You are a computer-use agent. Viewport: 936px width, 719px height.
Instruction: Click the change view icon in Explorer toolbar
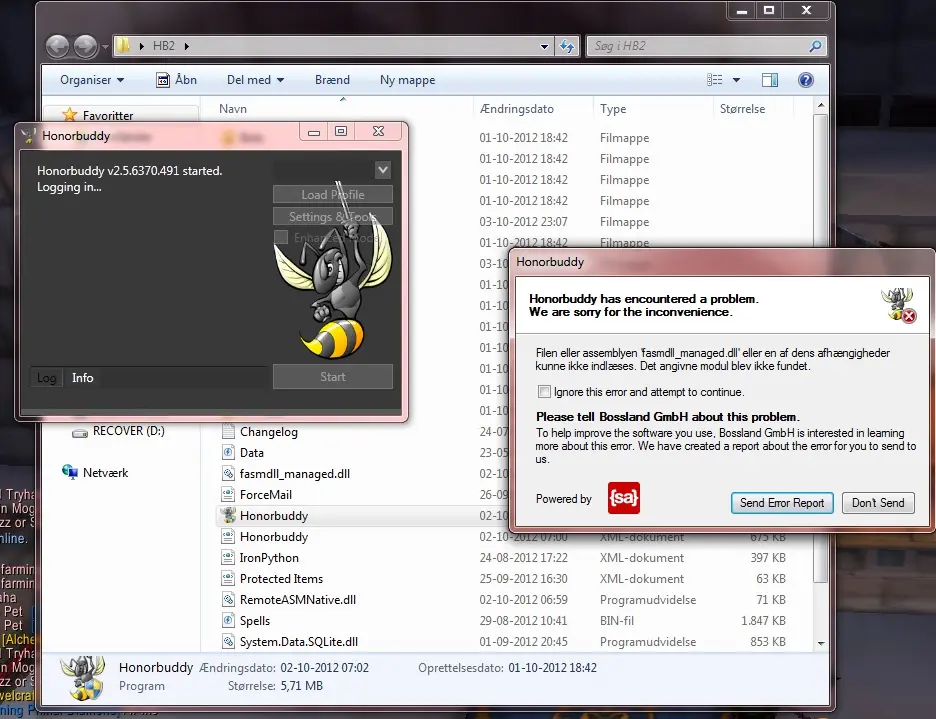(x=715, y=80)
